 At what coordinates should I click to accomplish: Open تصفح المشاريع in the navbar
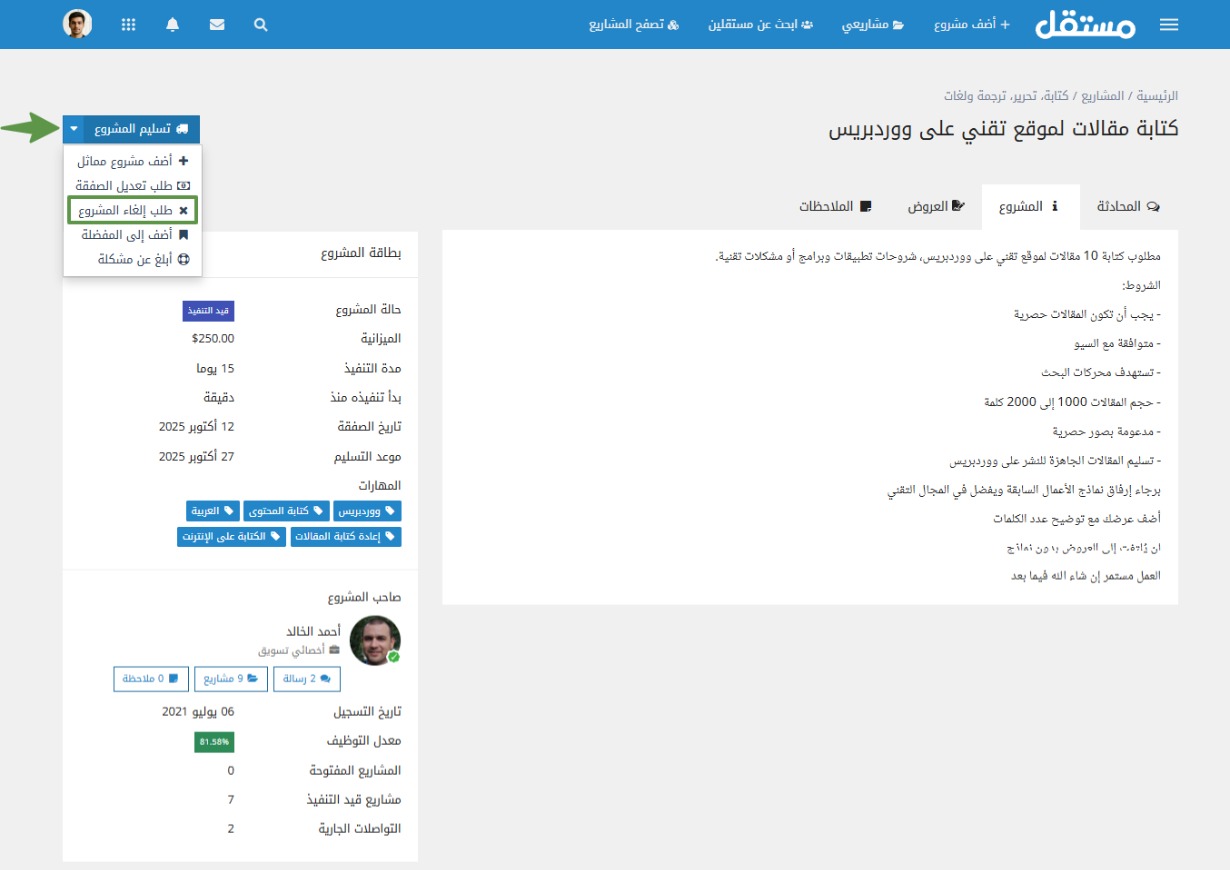point(634,24)
